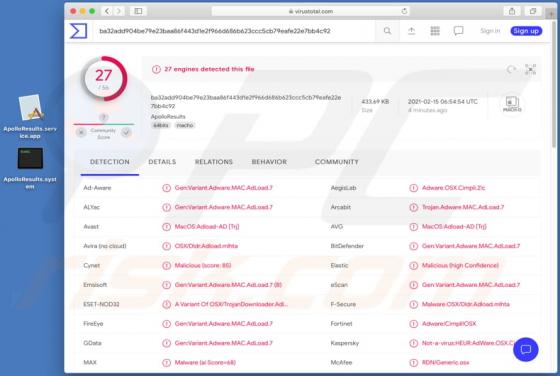
Task: Click the ESET-NOD32 engine name
Action: [x=101, y=304]
